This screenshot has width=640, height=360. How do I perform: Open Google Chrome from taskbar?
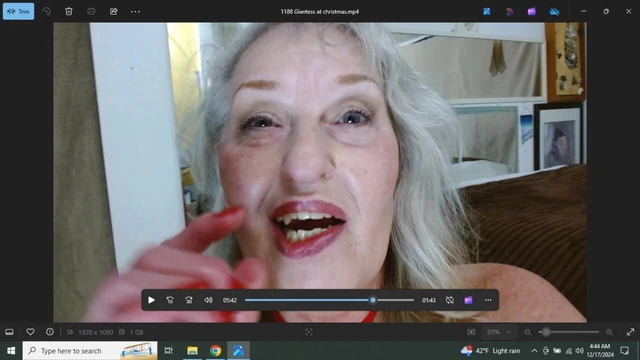point(216,351)
